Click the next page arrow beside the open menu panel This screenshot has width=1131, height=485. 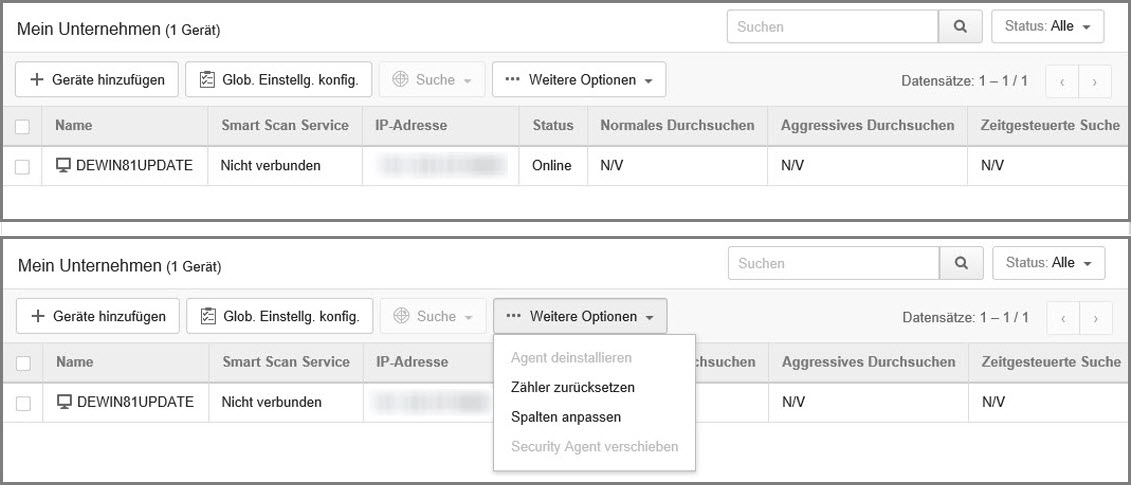click(x=1097, y=317)
